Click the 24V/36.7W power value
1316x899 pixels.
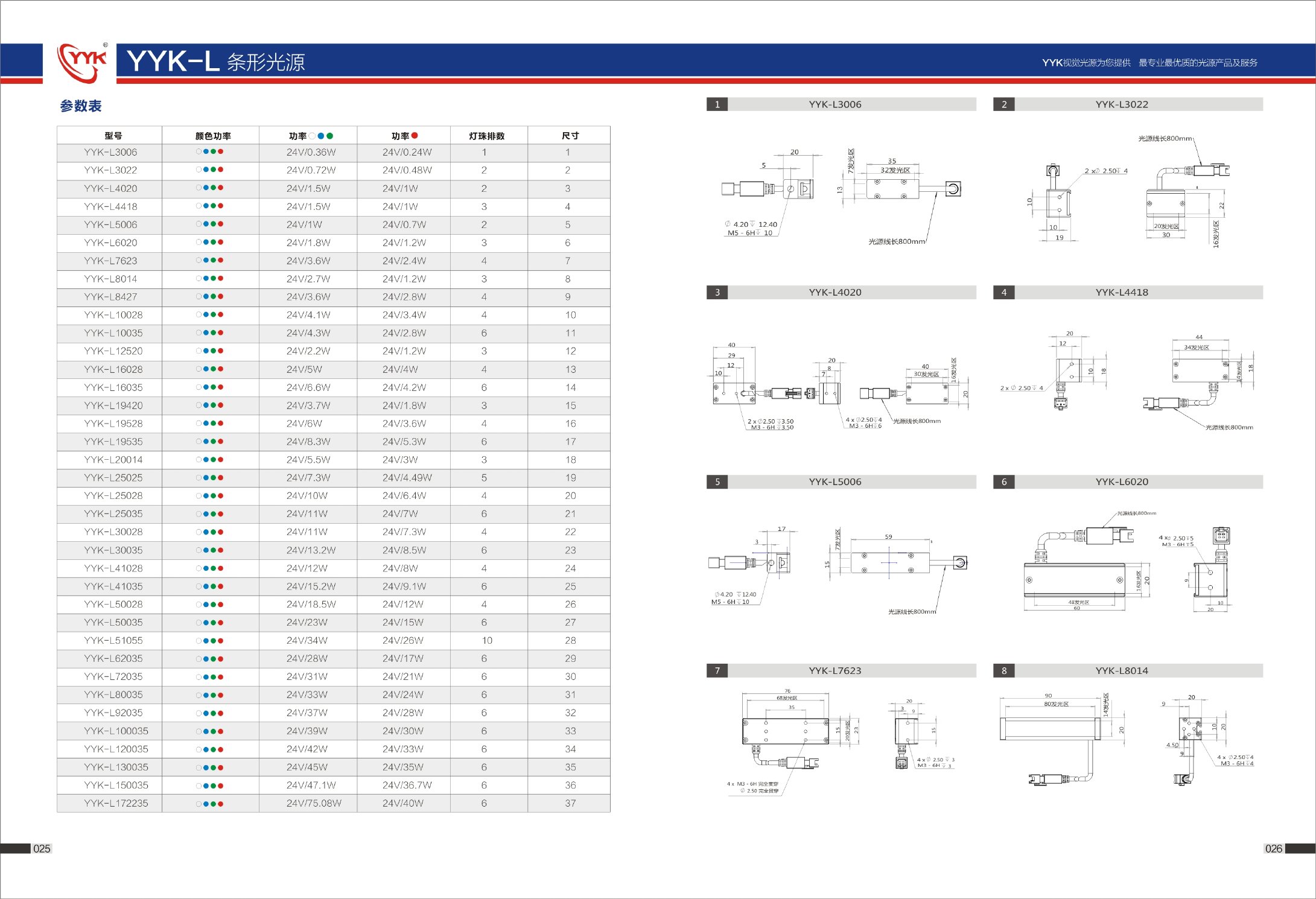coord(407,786)
